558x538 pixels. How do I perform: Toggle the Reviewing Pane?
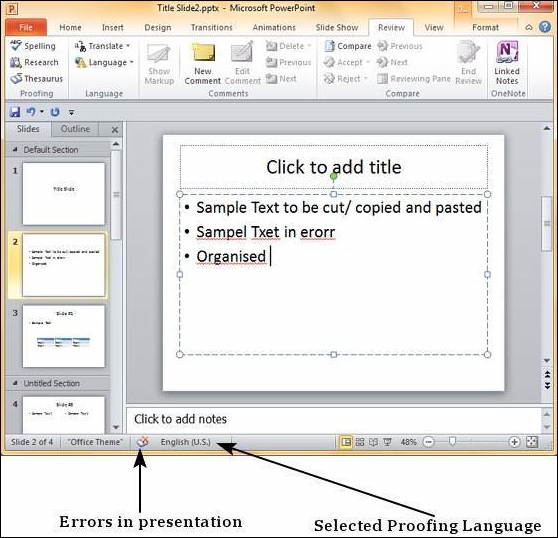tap(414, 79)
